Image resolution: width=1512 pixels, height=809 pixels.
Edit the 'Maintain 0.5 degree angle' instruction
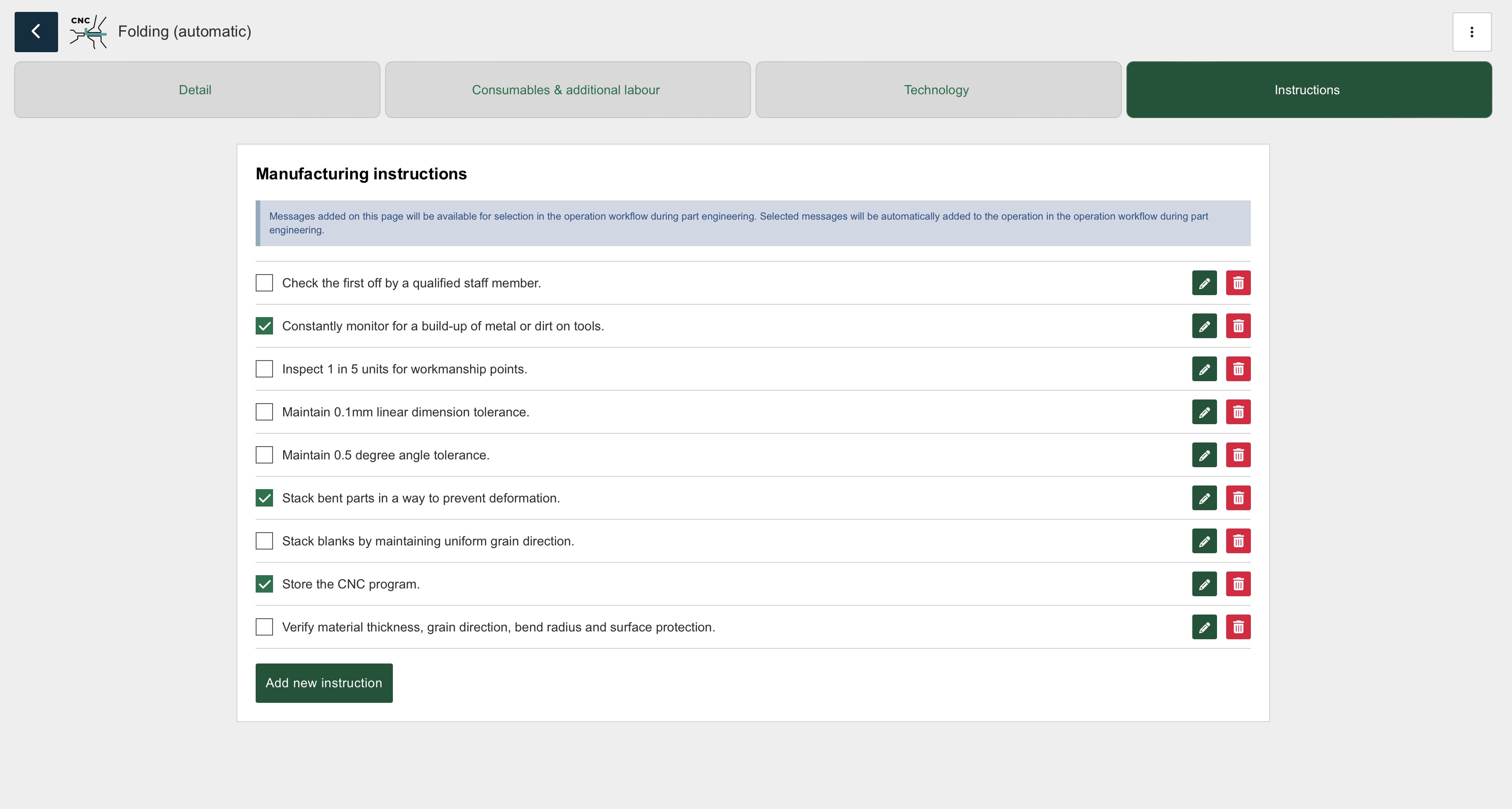[1204, 455]
